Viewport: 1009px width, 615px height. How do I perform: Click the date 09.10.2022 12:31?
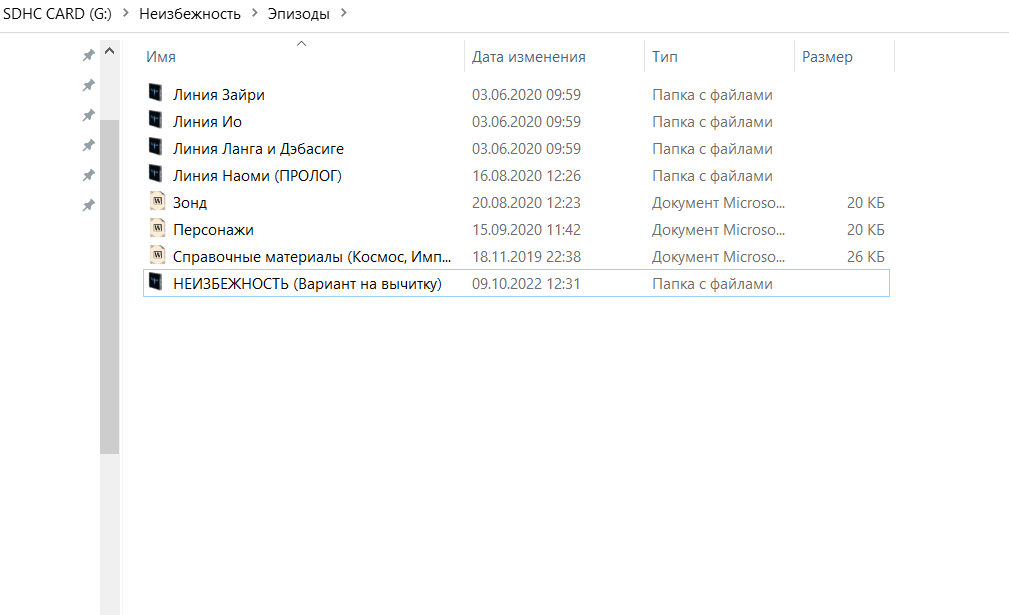(x=526, y=284)
